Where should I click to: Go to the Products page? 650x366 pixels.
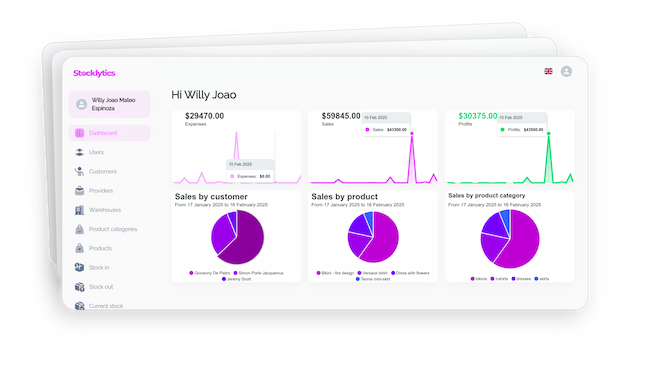[100, 248]
